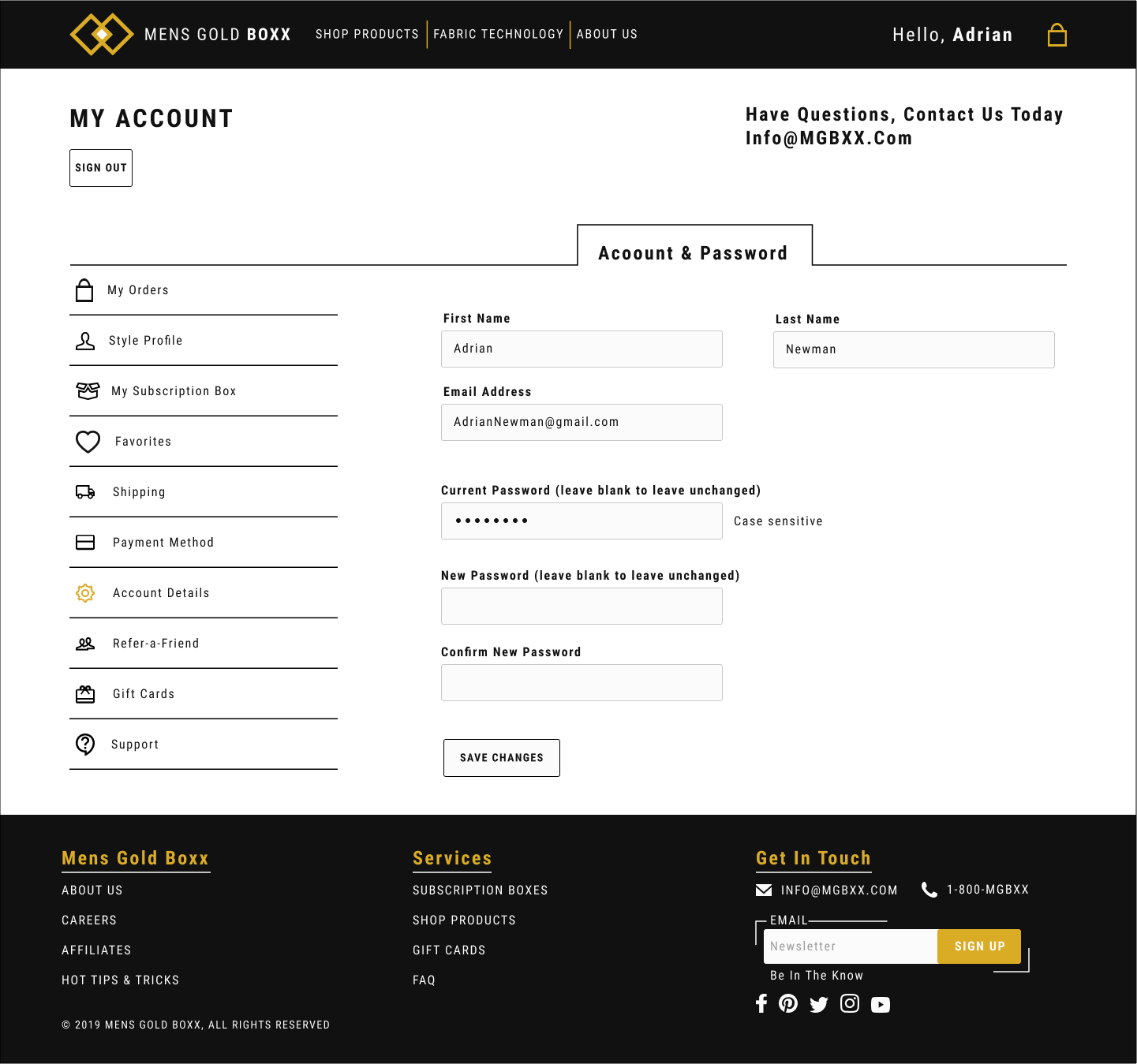Open the YouTube icon in footer
Screen dimensions: 1137x1064
881,1004
